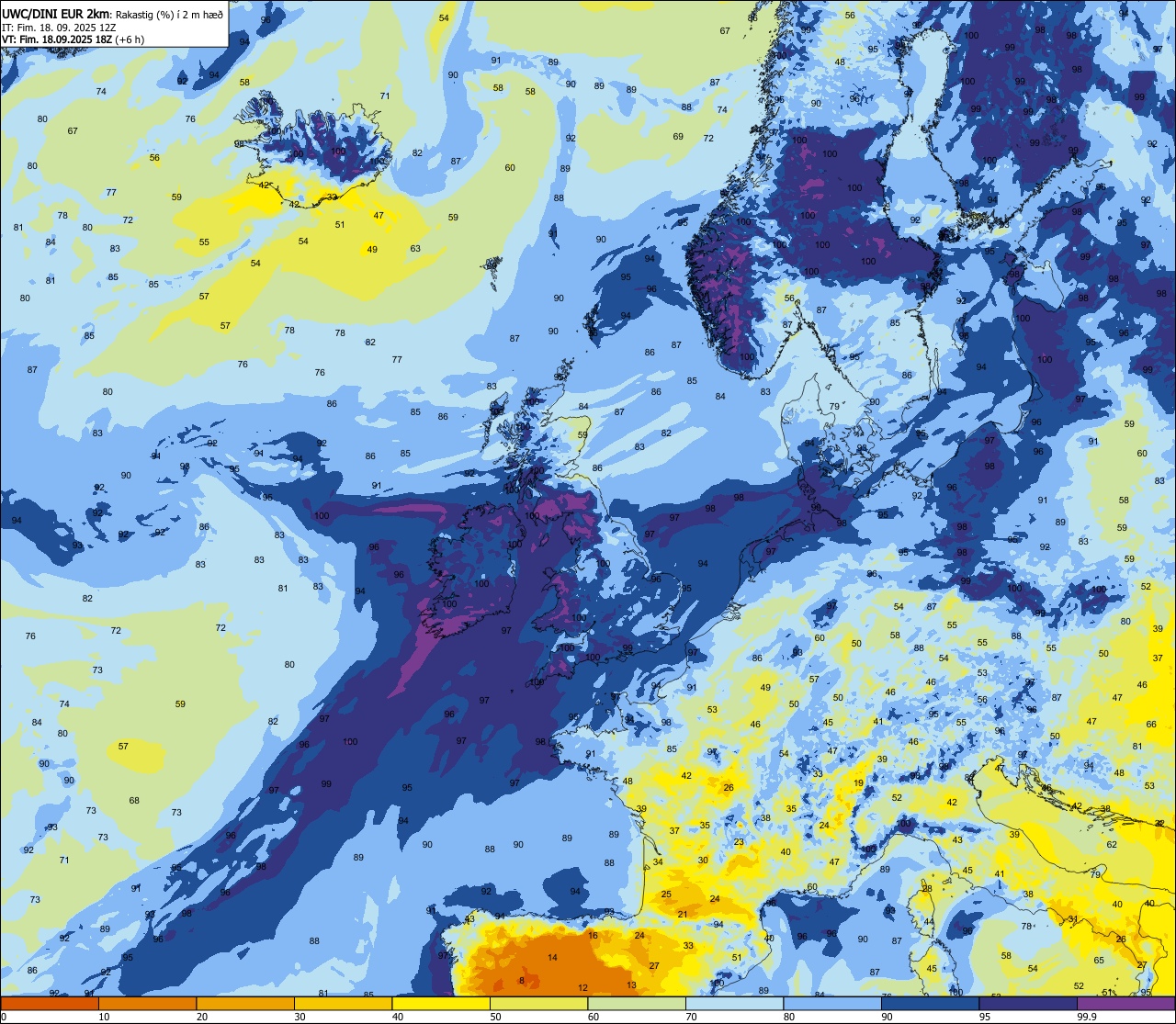Click the legend tick label '50'
This screenshot has width=1176, height=1024.
(x=495, y=1017)
